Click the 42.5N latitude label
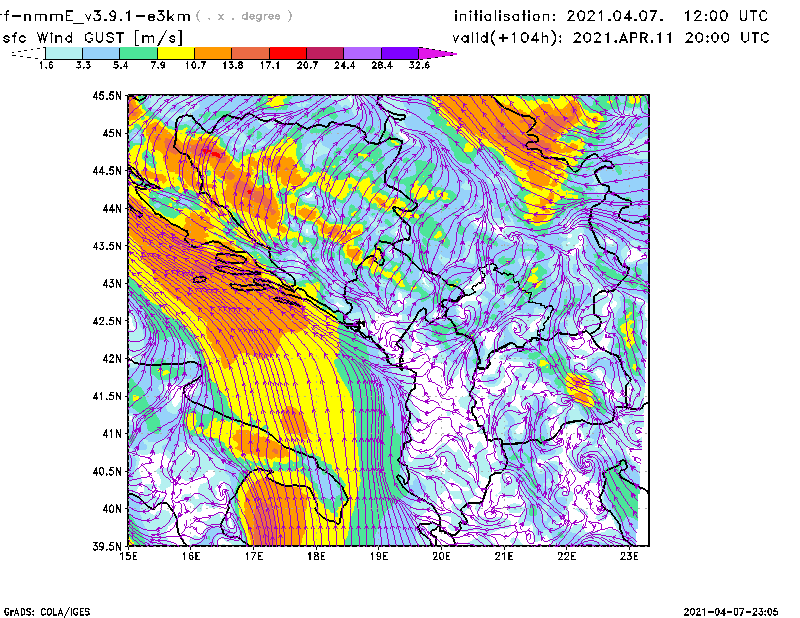This screenshot has width=800, height=618. [108, 321]
